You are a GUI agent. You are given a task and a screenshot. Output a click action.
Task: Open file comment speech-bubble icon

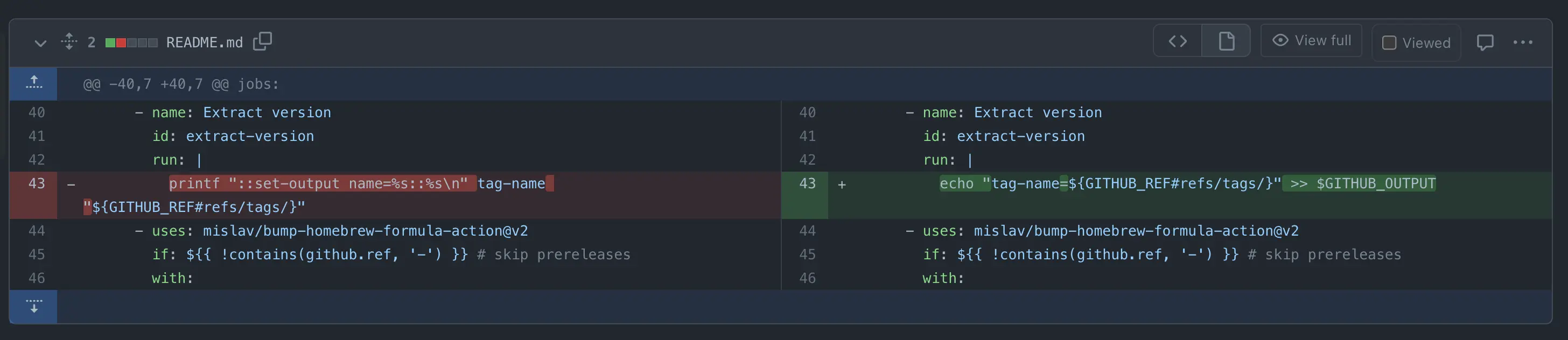click(x=1485, y=42)
